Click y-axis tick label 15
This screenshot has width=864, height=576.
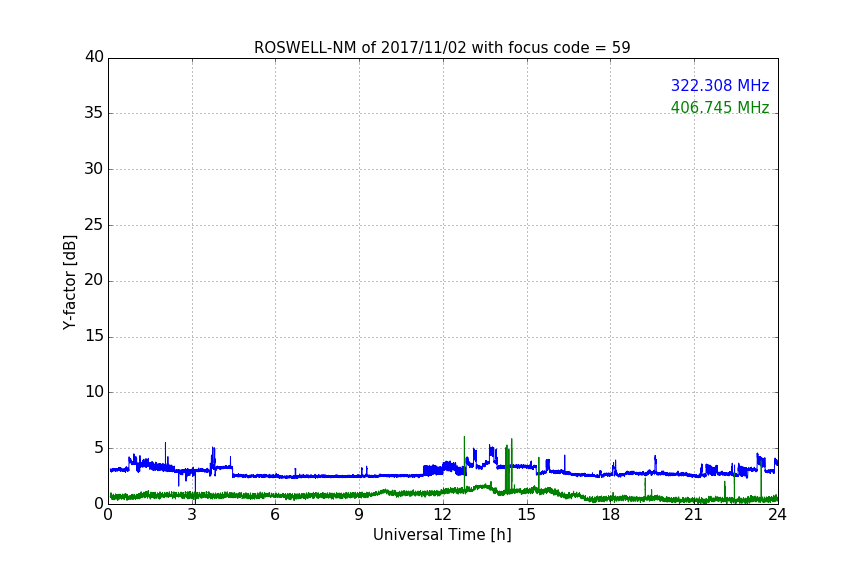pos(94,336)
